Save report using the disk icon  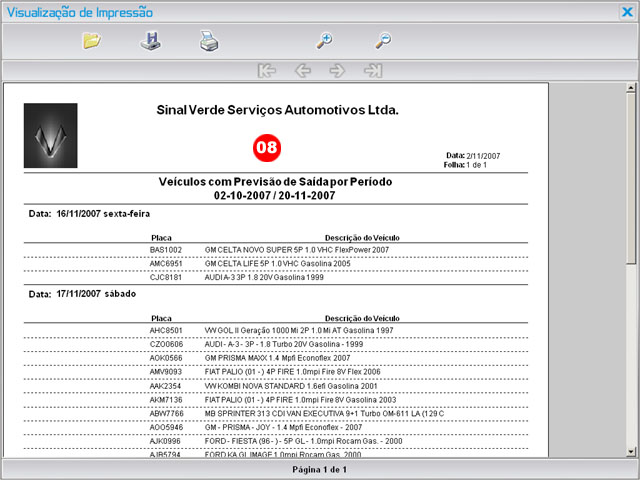pyautogui.click(x=151, y=41)
